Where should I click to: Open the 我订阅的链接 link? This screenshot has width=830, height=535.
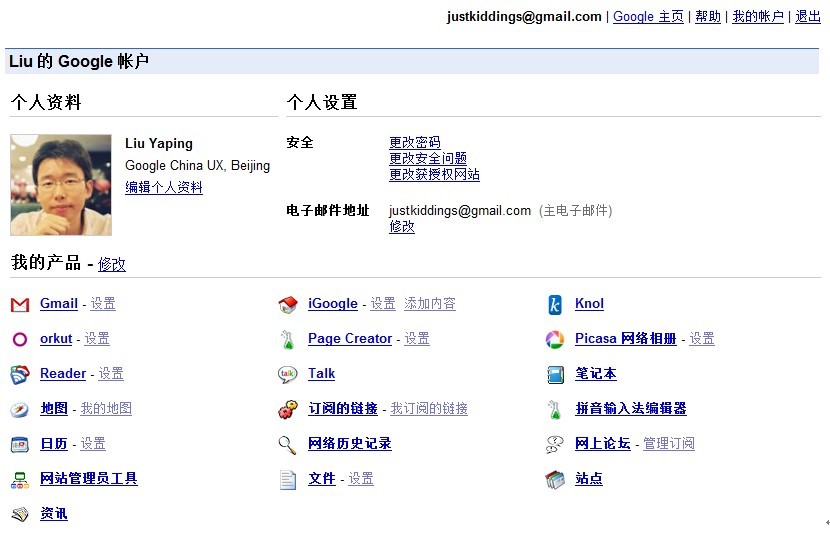click(x=429, y=408)
